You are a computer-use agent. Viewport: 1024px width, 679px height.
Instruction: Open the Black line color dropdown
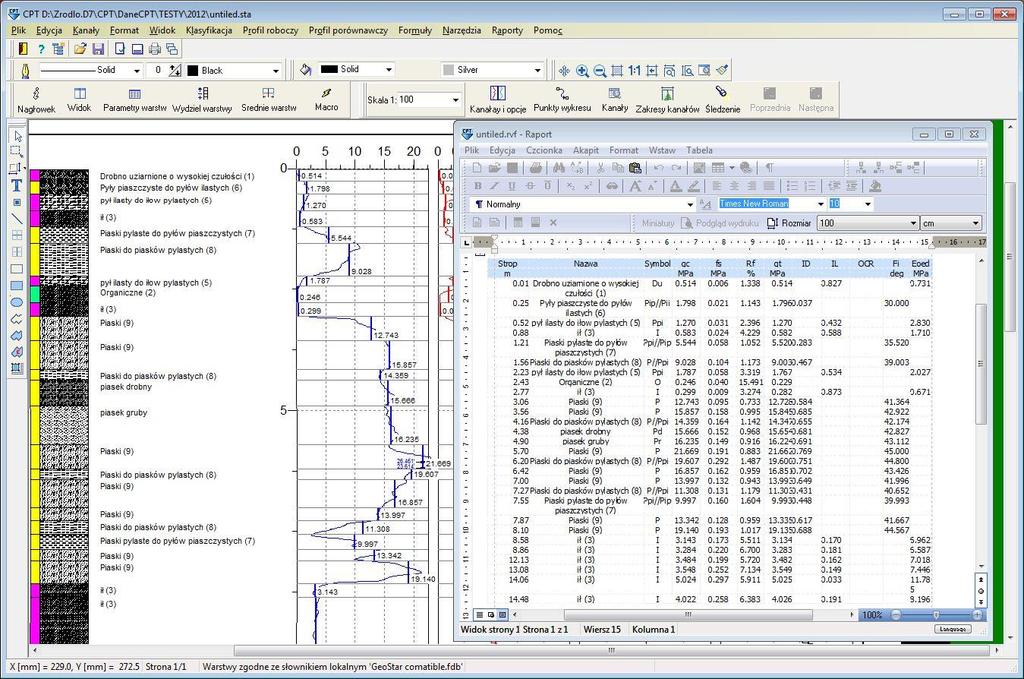coord(276,71)
